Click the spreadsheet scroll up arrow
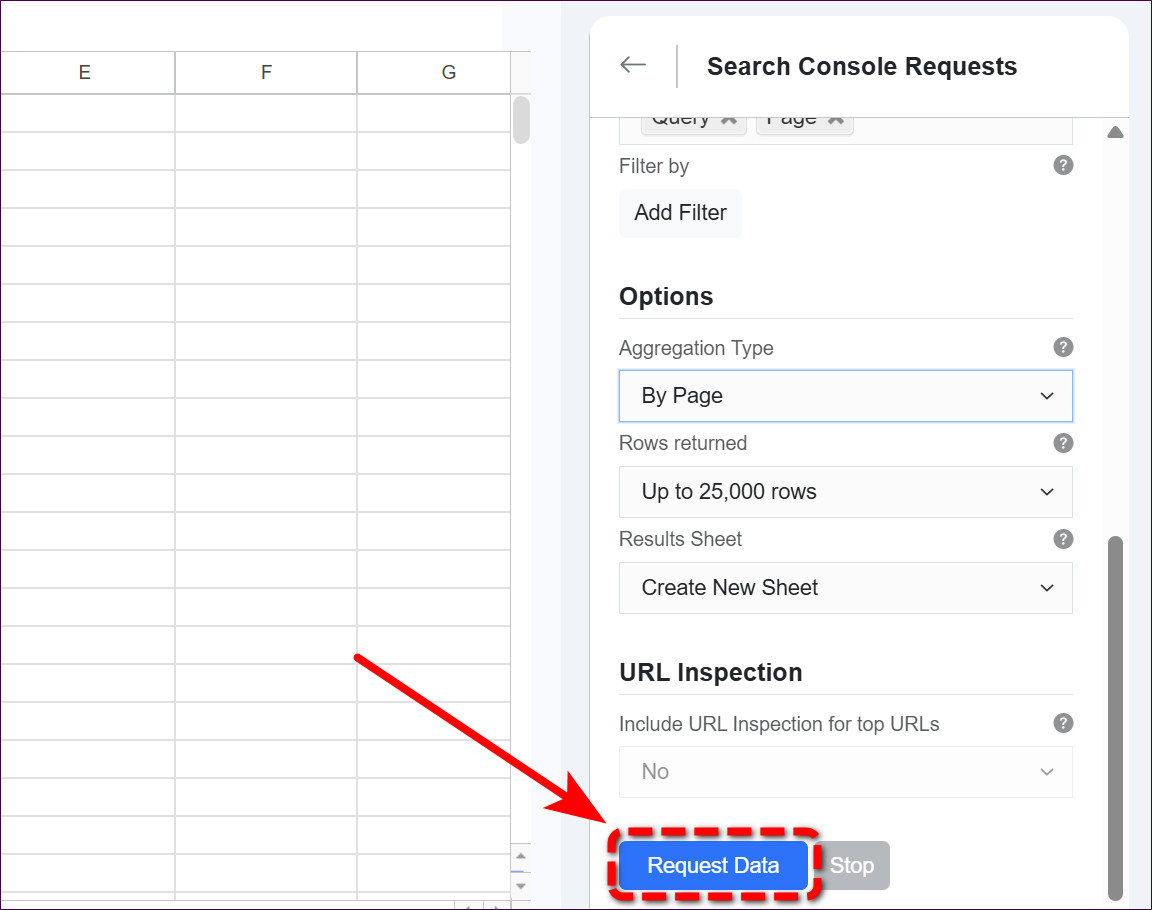The height and width of the screenshot is (910, 1152). click(521, 856)
